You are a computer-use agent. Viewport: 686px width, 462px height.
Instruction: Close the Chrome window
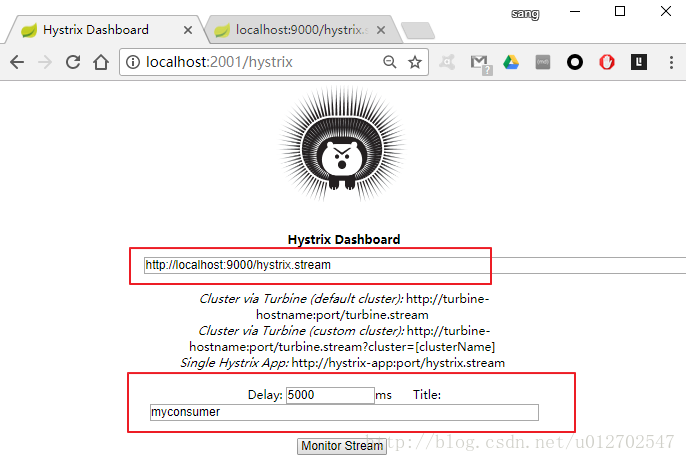coord(666,11)
